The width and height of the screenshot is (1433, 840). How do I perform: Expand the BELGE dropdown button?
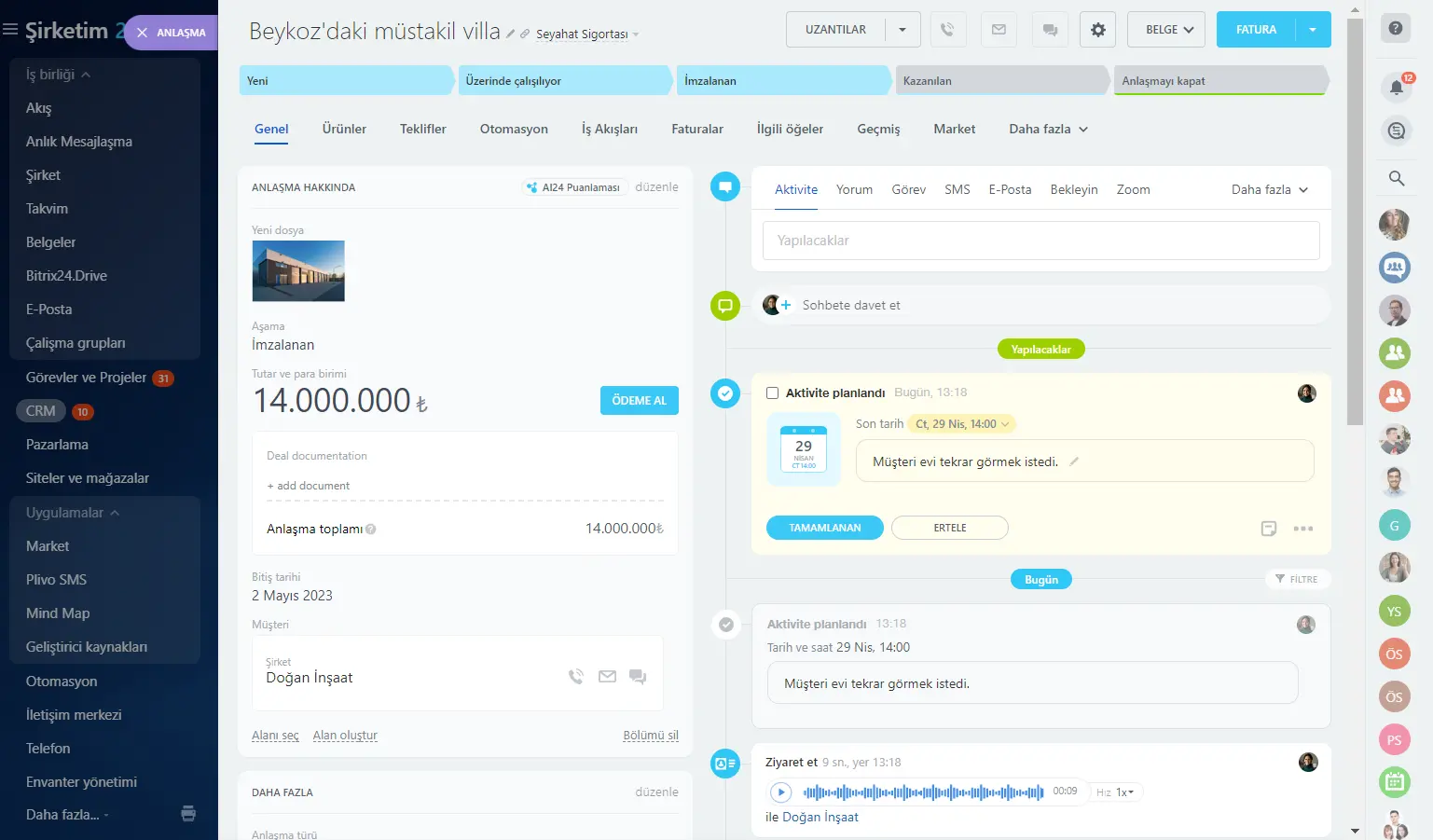(1165, 30)
